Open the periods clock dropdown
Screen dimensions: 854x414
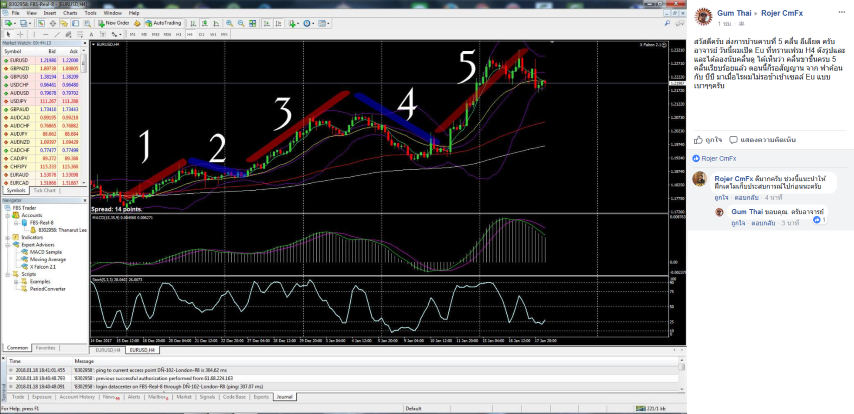click(x=309, y=23)
